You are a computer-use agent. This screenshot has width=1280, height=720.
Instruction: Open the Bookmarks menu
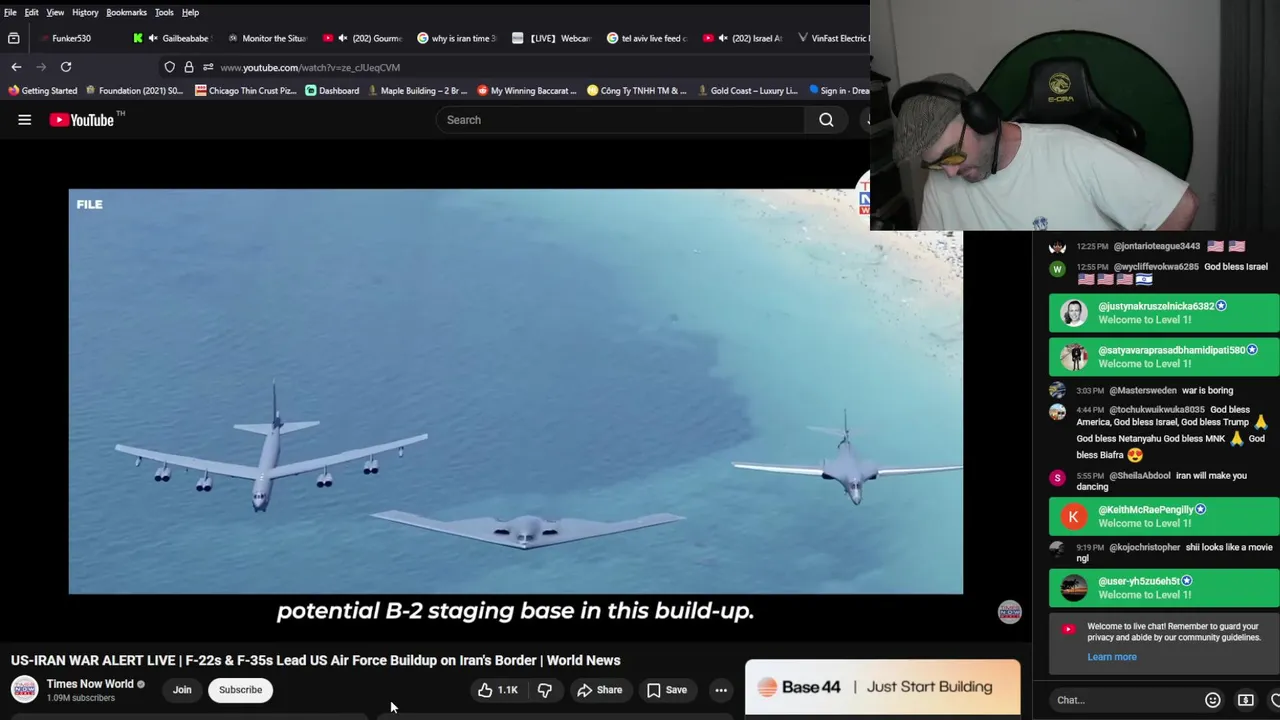pos(126,12)
